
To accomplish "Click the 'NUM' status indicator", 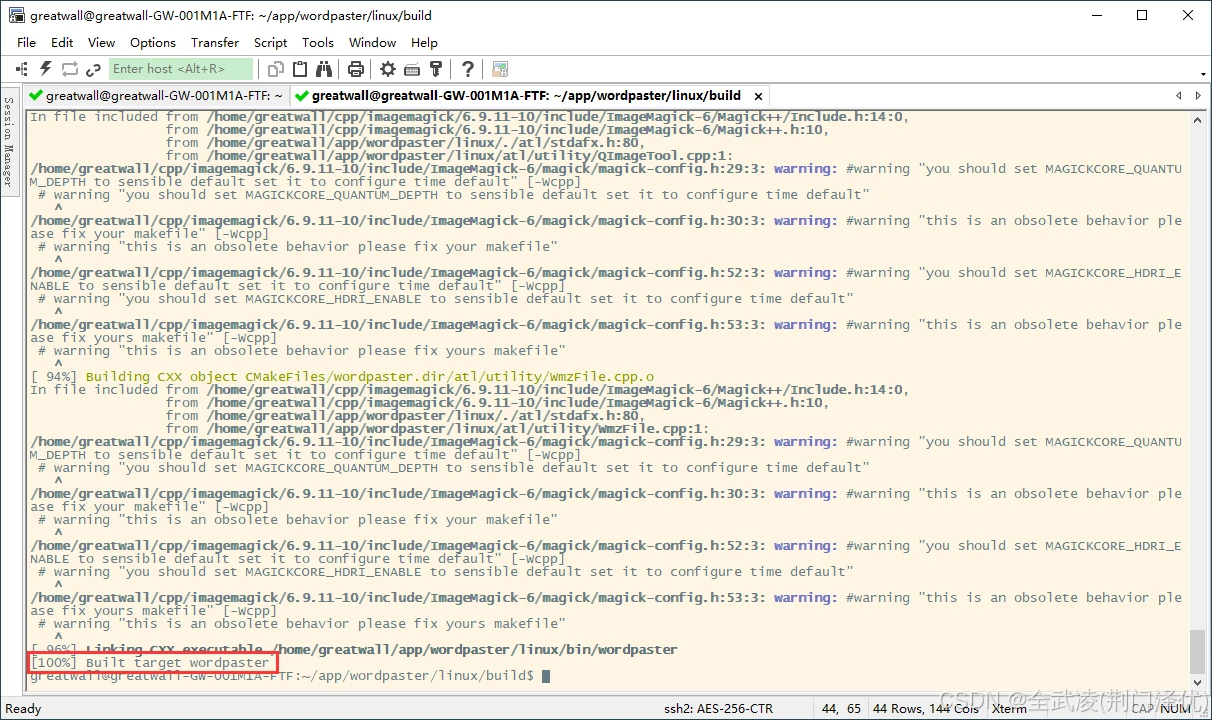I will (x=1176, y=708).
